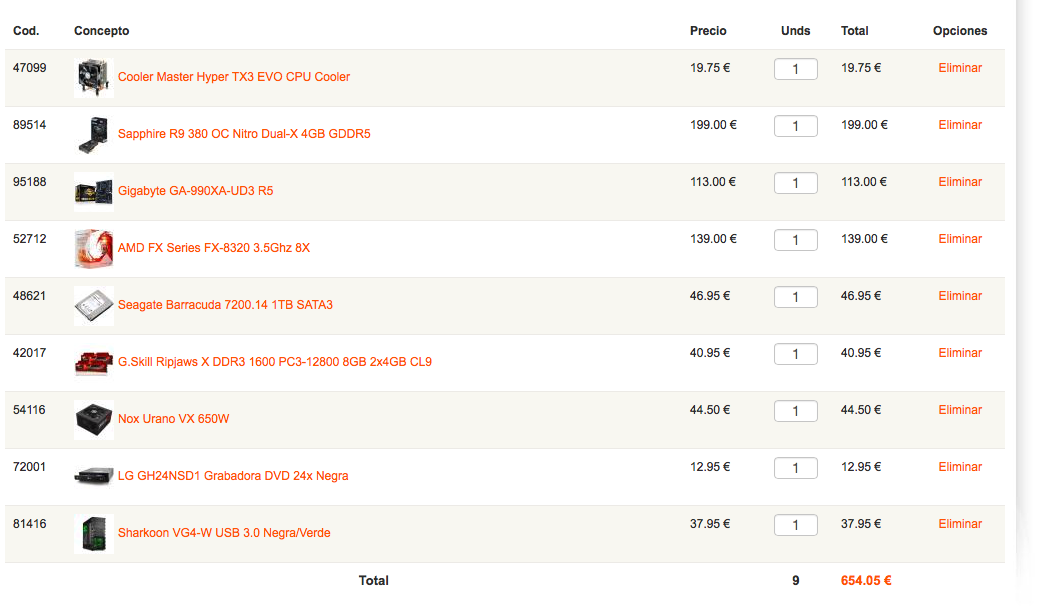This screenshot has width=1061, height=607.
Task: Click the Seagate Barracuda hard drive image
Action: [x=93, y=305]
